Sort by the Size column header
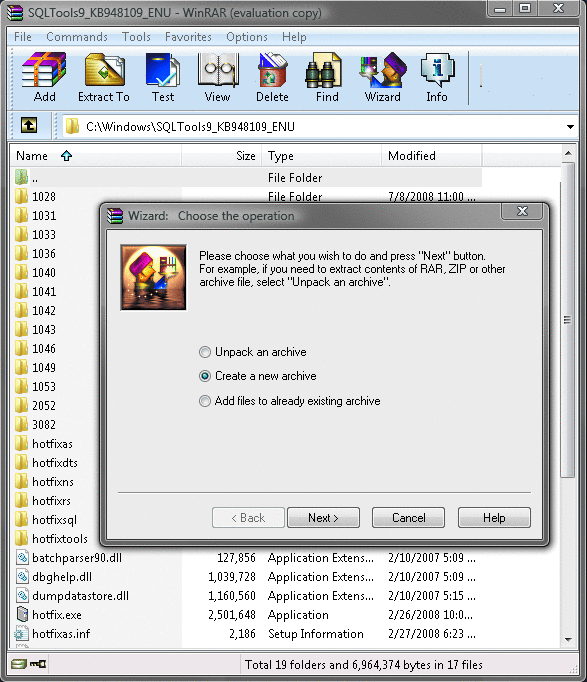The image size is (587, 682). (x=221, y=156)
